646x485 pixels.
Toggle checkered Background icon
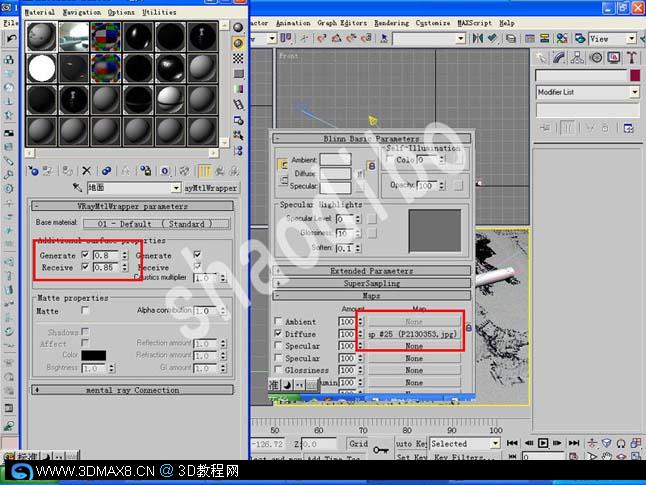point(238,59)
